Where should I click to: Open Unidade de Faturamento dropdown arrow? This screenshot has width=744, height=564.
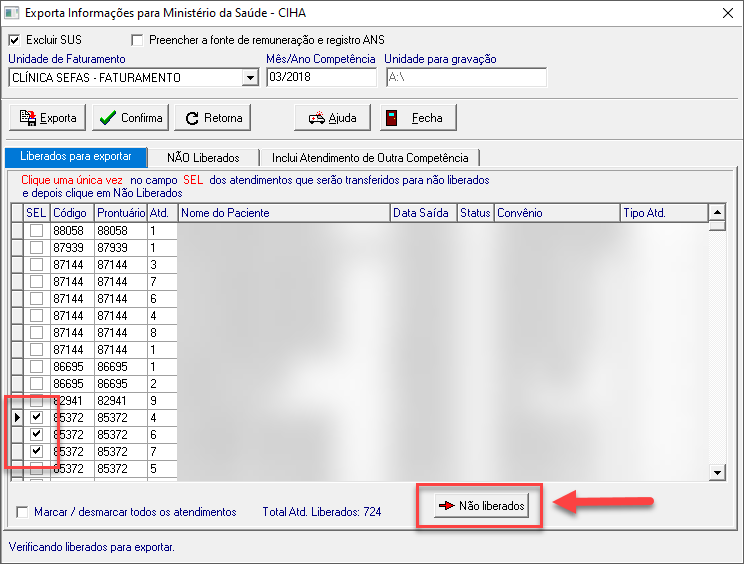[250, 77]
